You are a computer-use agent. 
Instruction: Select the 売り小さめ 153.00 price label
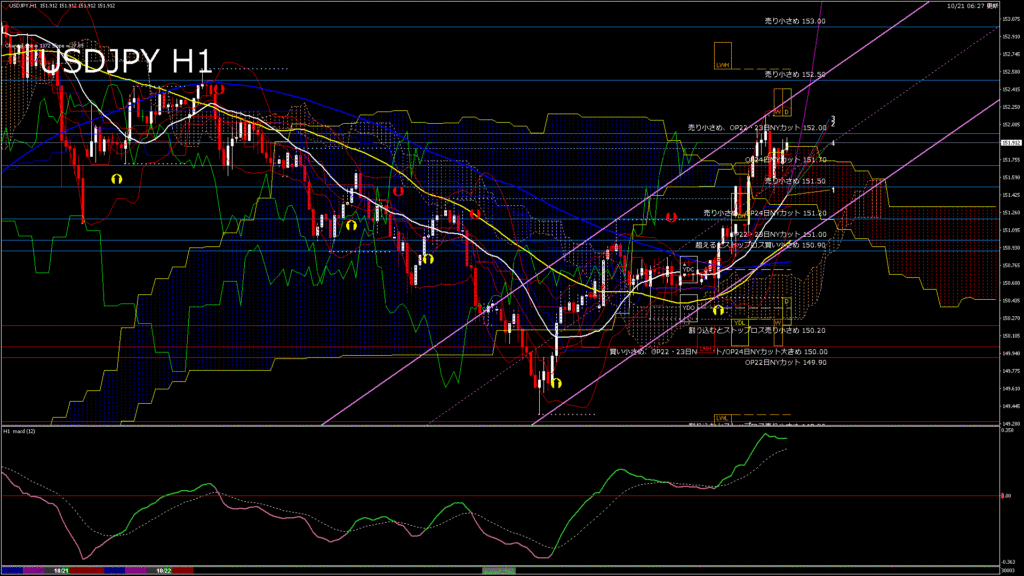pyautogui.click(x=794, y=20)
